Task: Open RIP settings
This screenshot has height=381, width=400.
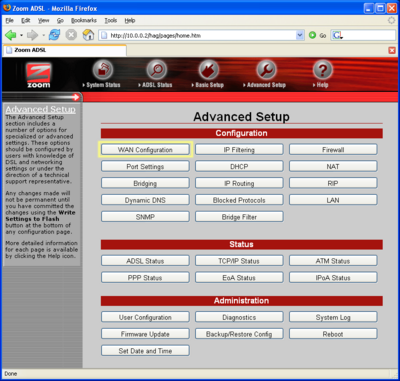Action: click(x=333, y=183)
